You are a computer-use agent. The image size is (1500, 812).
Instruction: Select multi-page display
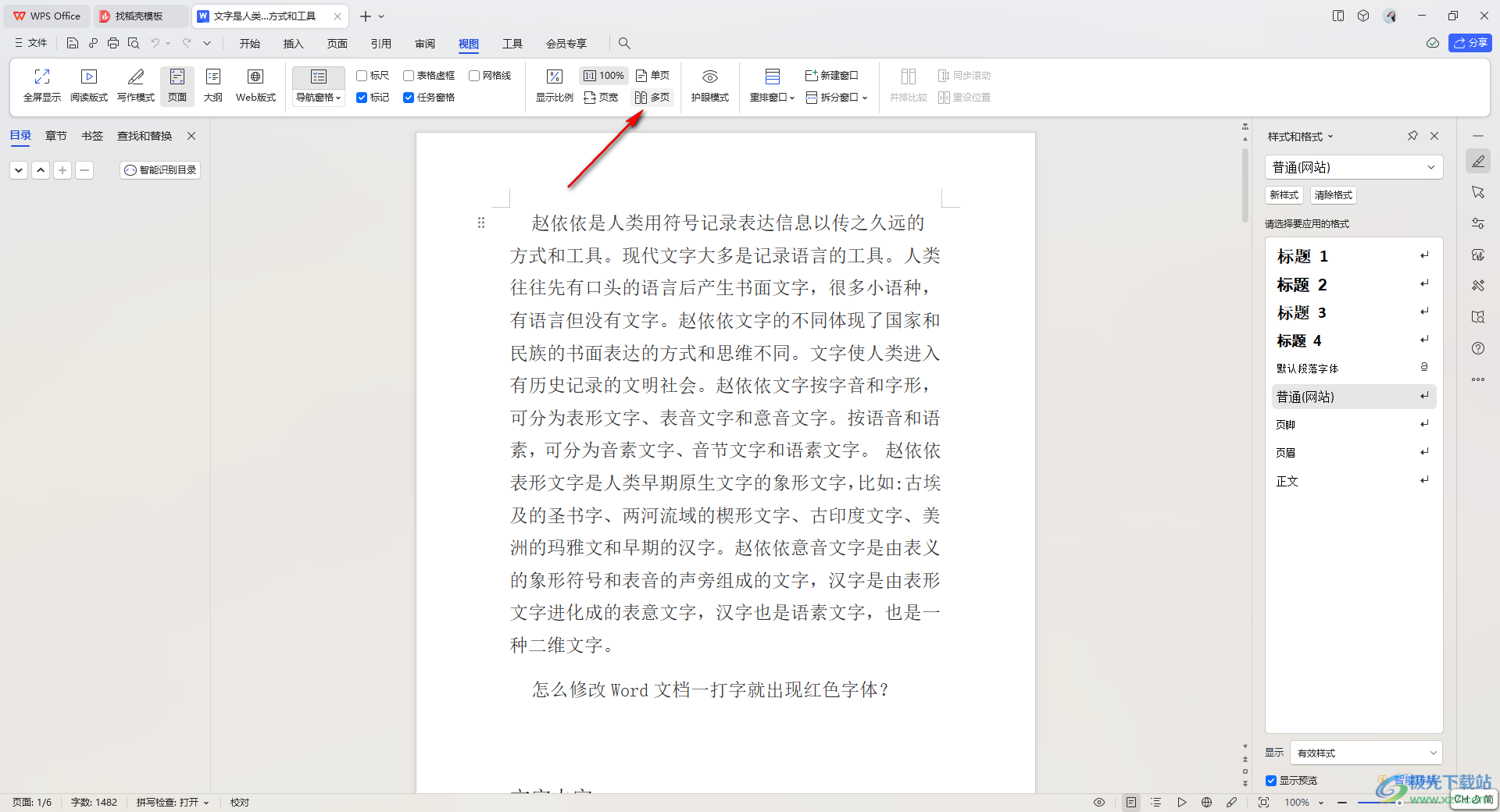[653, 98]
